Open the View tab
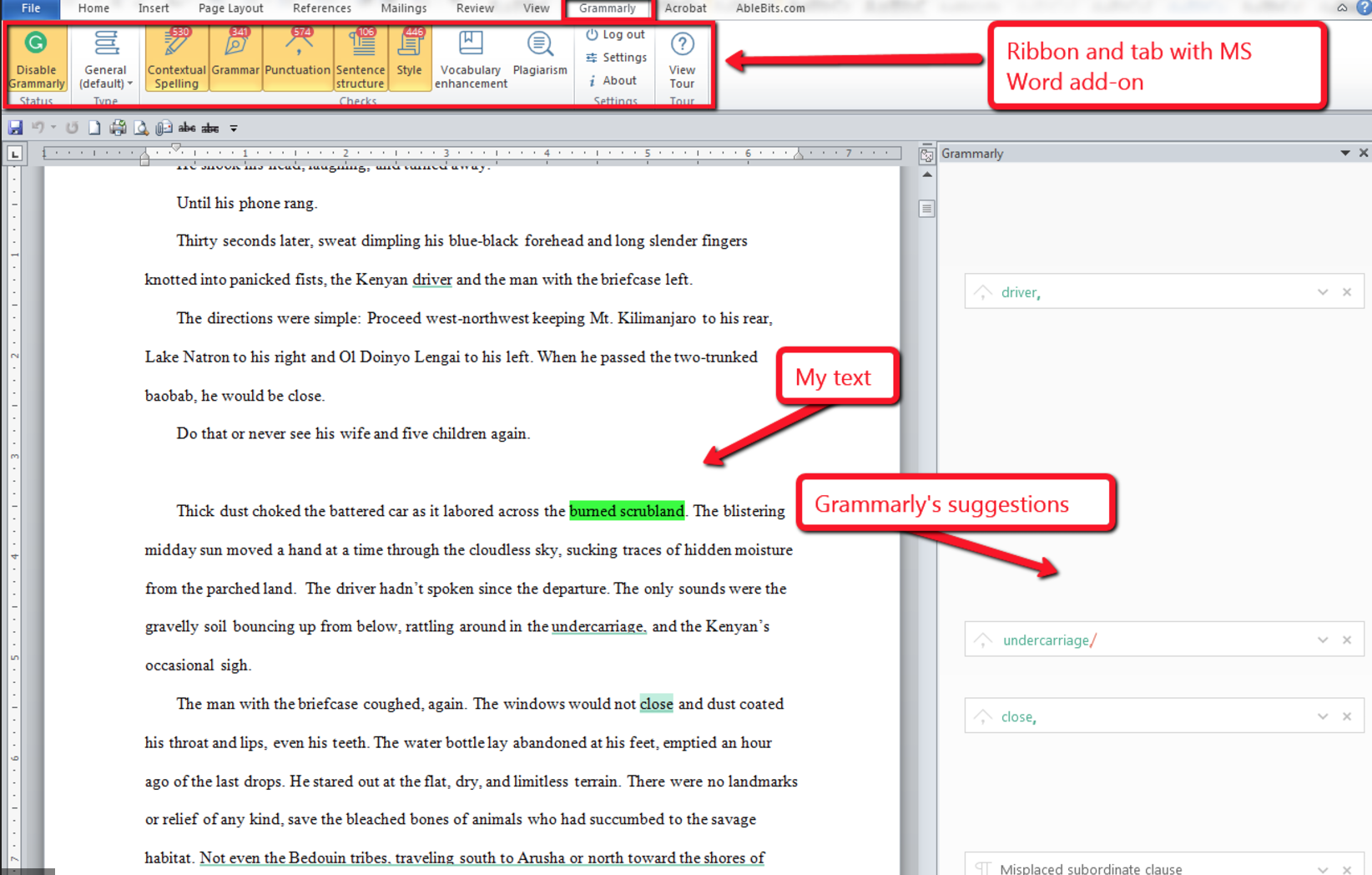 coord(537,8)
